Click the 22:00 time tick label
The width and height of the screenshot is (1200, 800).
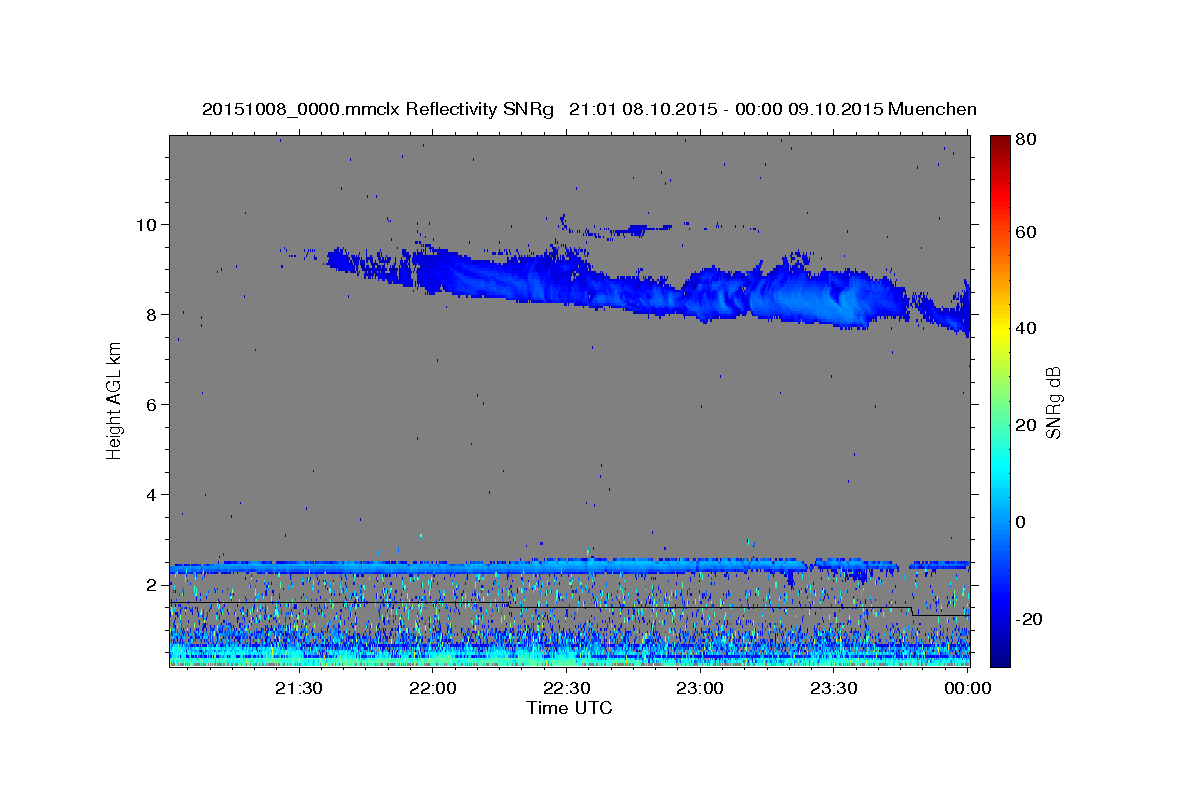pyautogui.click(x=433, y=688)
